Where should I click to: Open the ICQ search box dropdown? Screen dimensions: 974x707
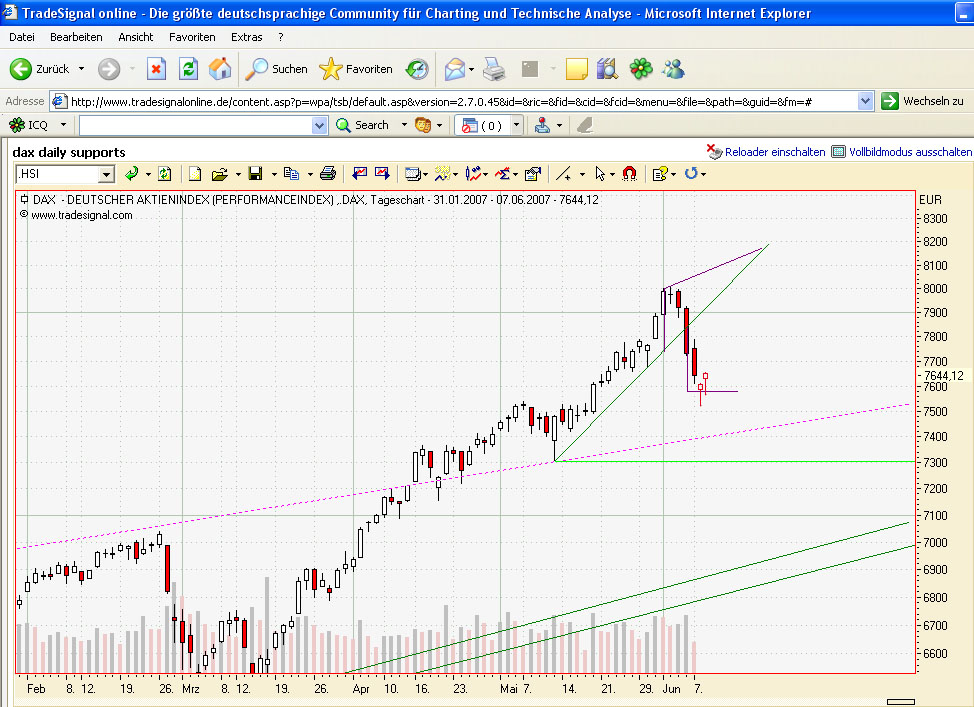(x=319, y=125)
